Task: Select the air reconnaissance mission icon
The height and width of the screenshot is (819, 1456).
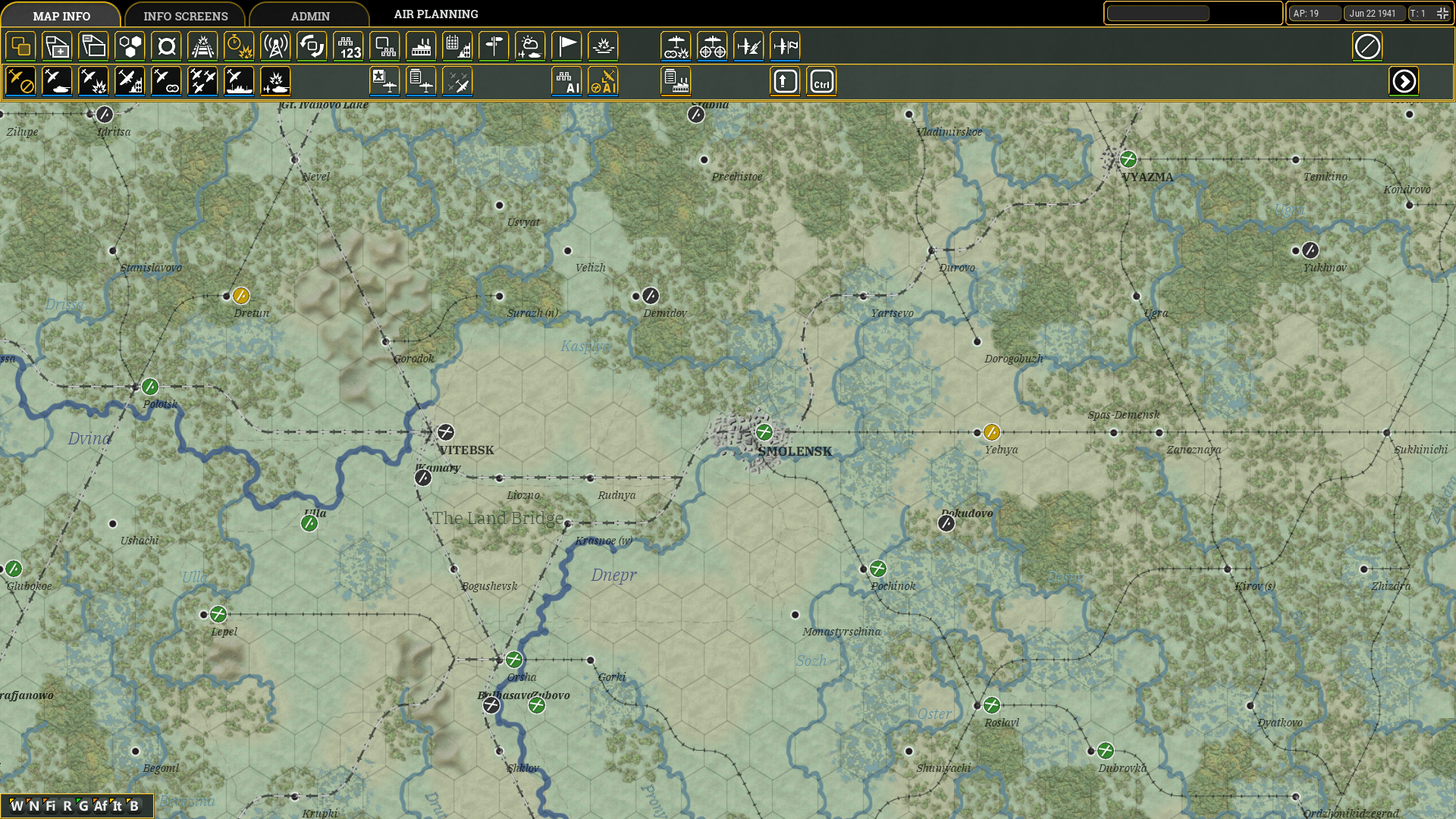Action: (x=166, y=81)
